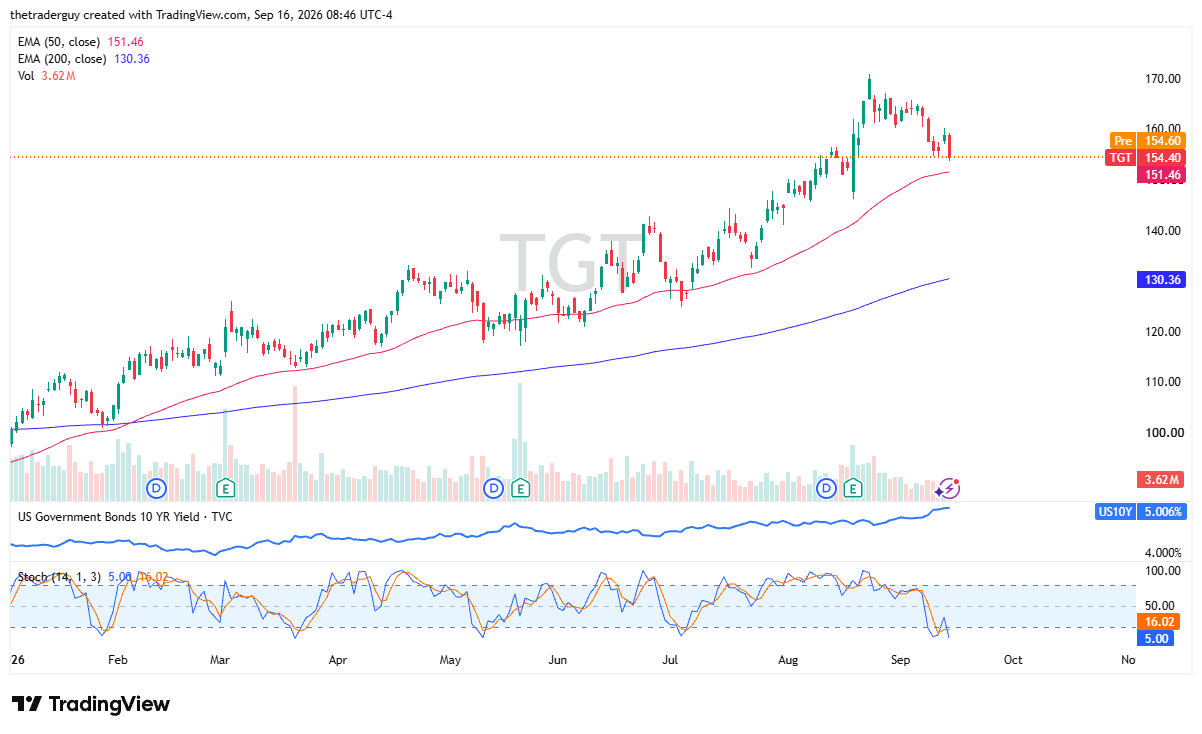Viewport: 1202px width, 734px height.
Task: Open the May dividend D marker
Action: (493, 488)
